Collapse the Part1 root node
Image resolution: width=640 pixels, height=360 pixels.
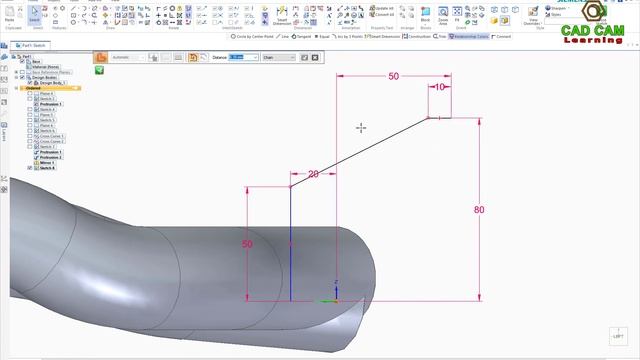(13, 56)
